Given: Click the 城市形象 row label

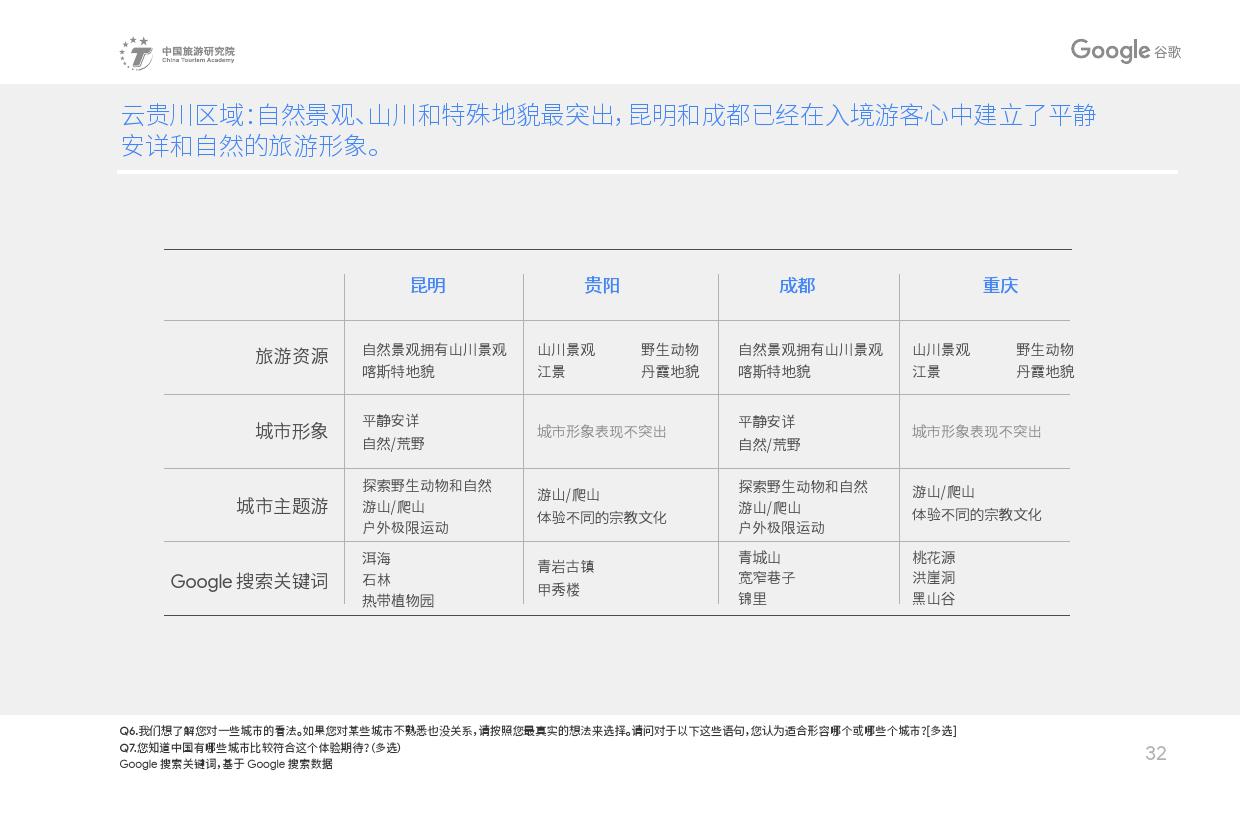Looking at the screenshot, I should pyautogui.click(x=291, y=431).
